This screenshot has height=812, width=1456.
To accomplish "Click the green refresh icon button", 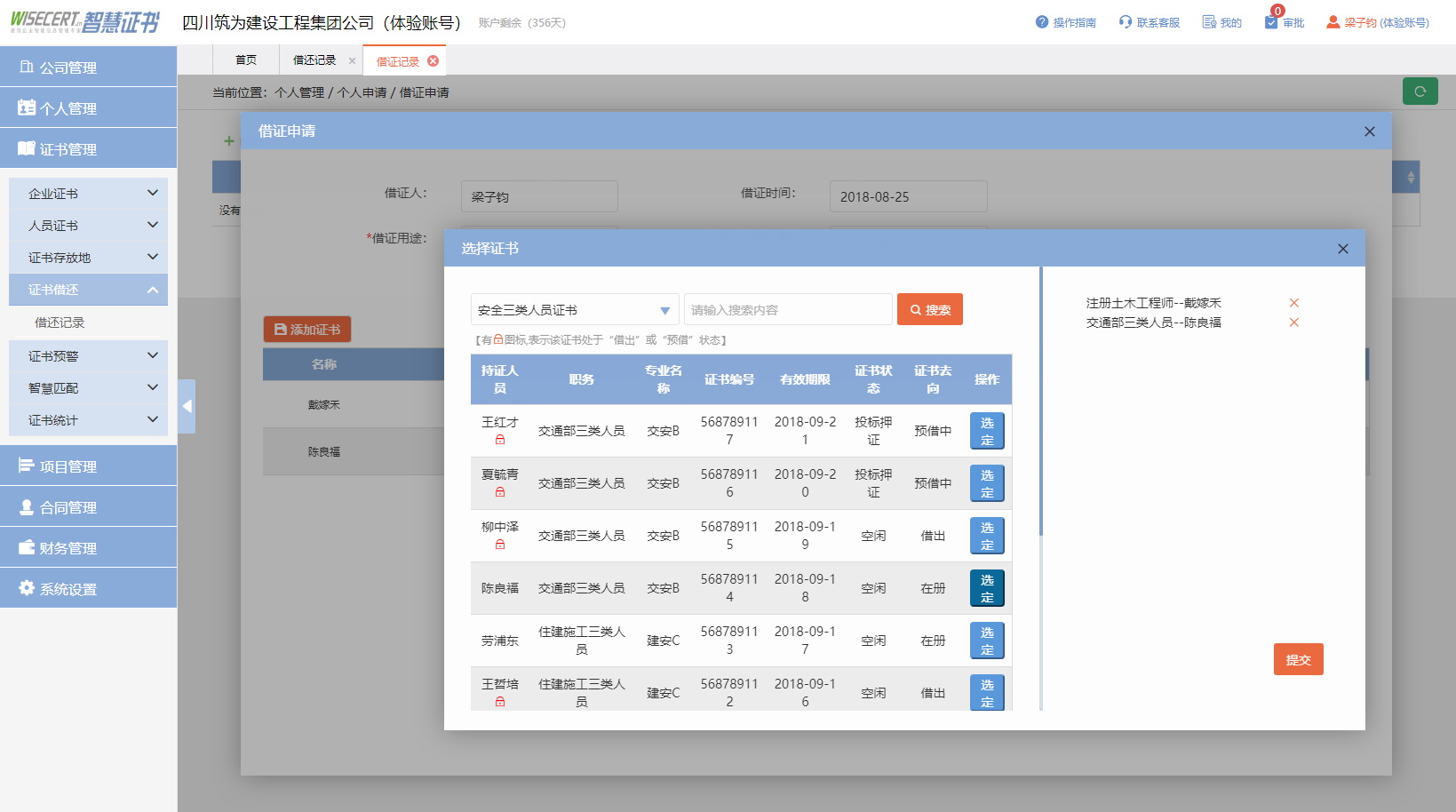I will click(1420, 91).
